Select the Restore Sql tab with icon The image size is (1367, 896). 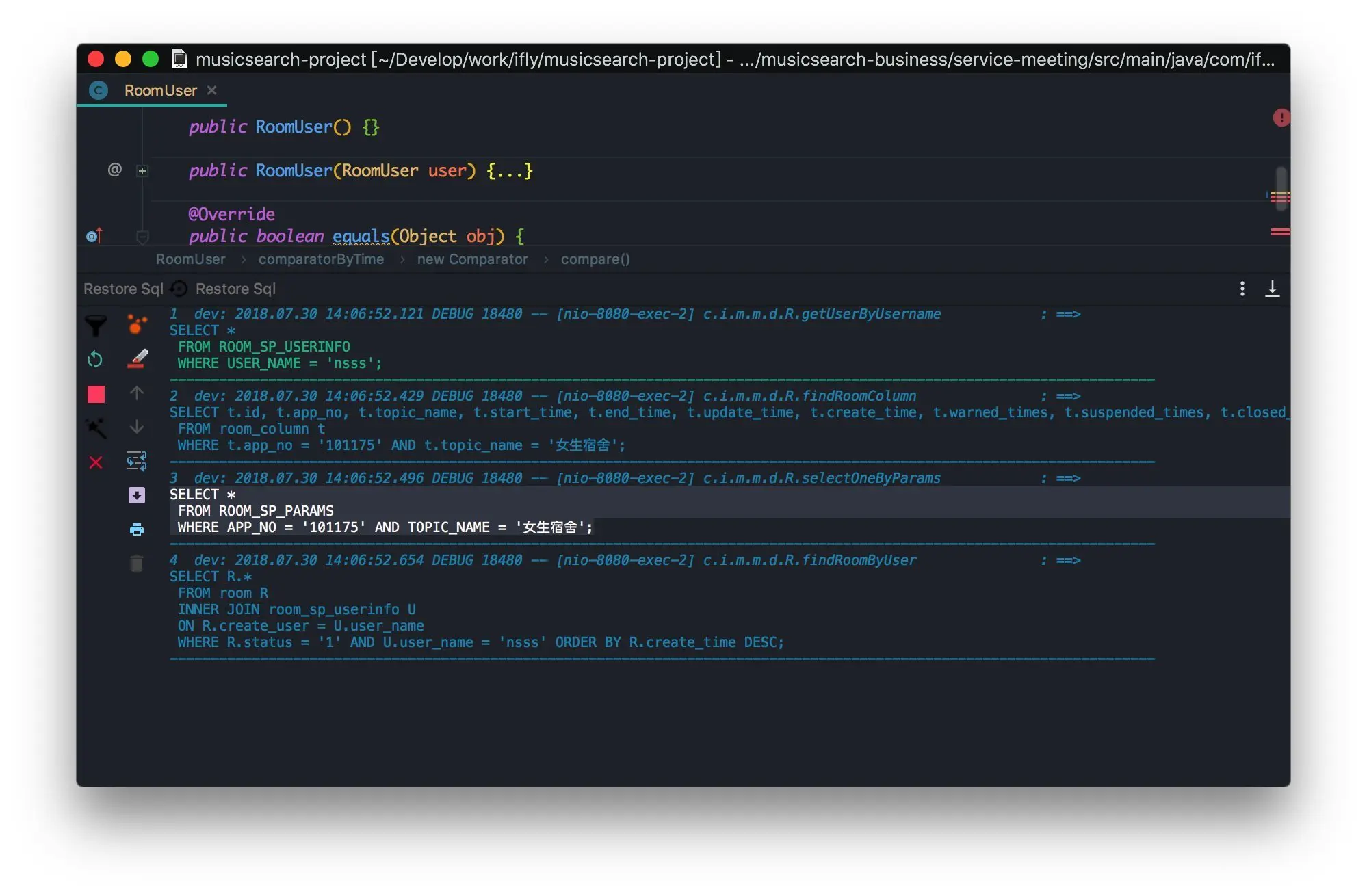click(x=226, y=289)
